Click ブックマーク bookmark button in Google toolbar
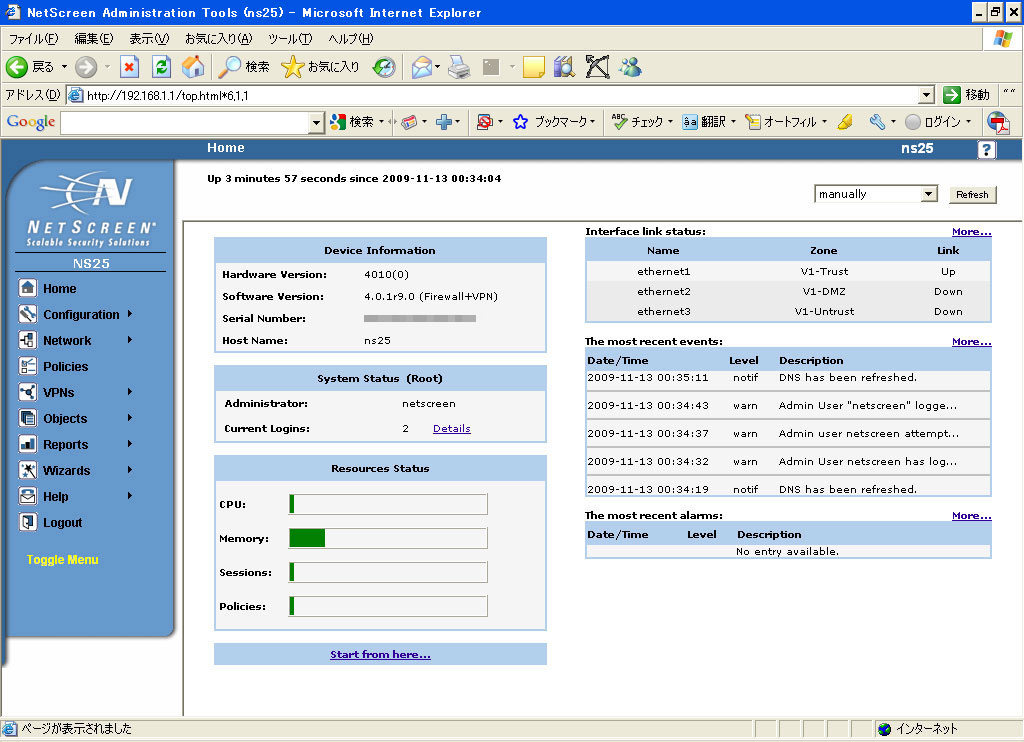The image size is (1024, 742). tap(554, 122)
